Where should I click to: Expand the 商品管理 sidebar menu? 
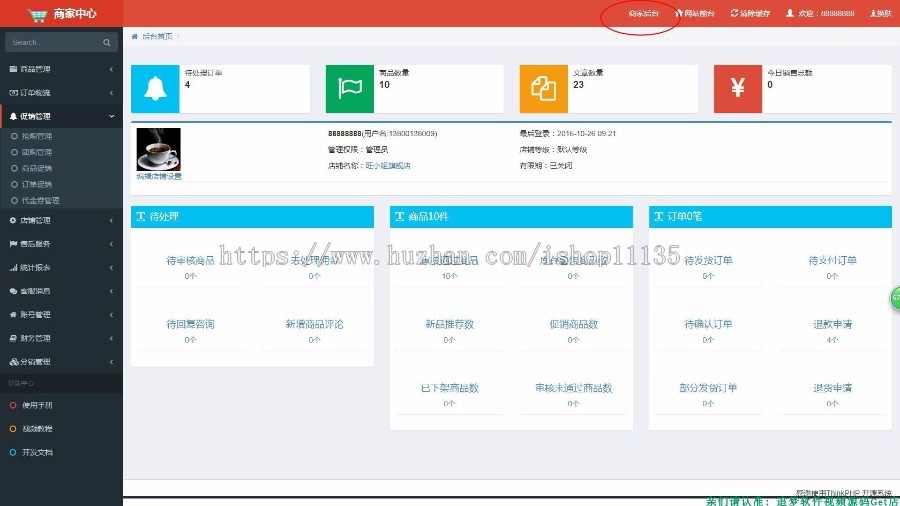(60, 69)
